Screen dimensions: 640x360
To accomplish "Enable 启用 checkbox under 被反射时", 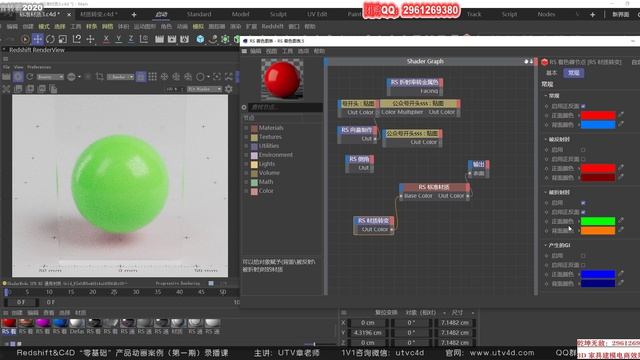I will point(583,150).
